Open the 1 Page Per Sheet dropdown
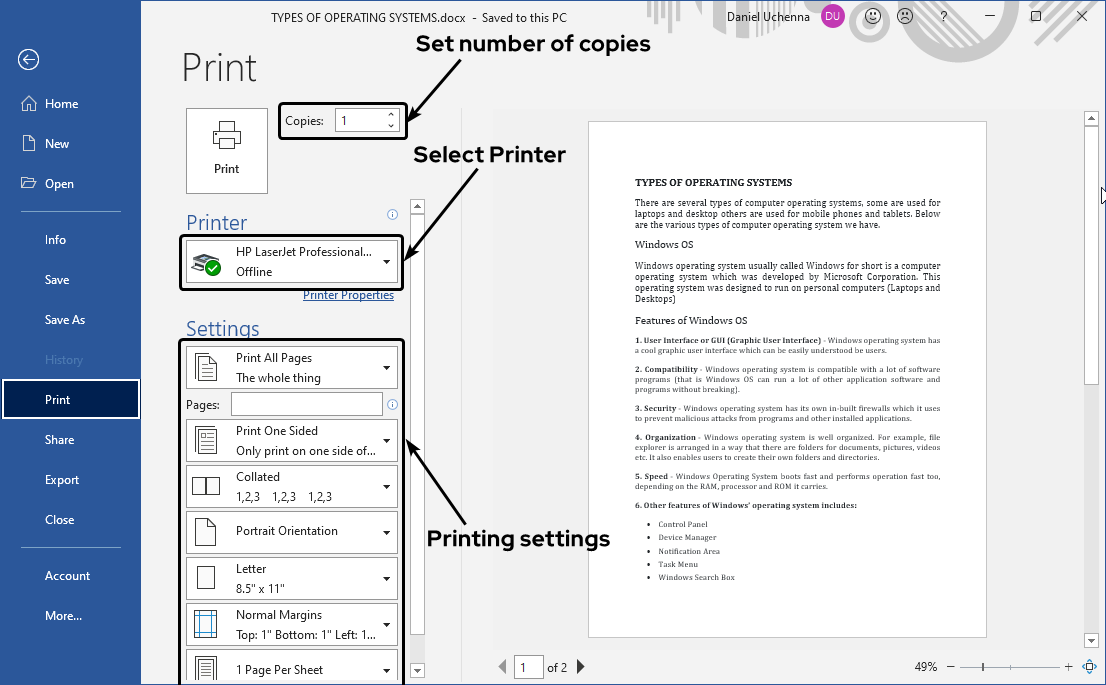 [x=385, y=668]
